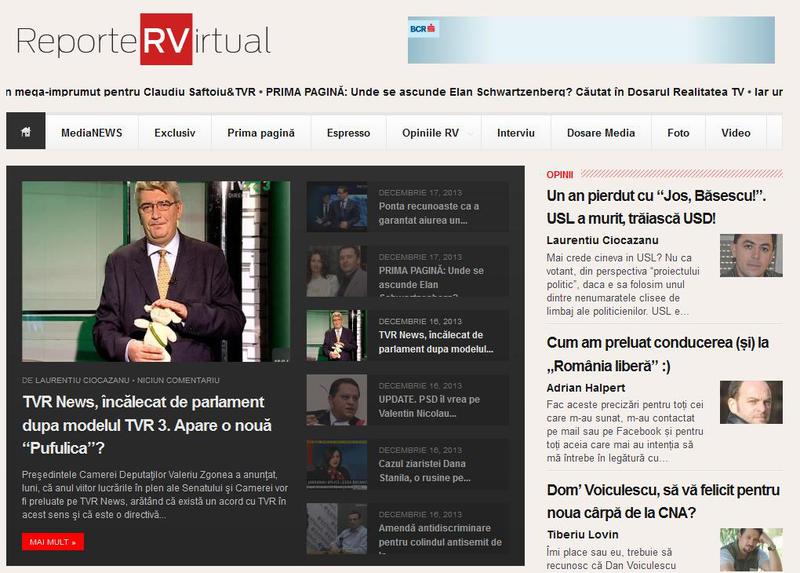Viewport: 800px width, 573px height.
Task: Click ticker headline about Claudiu Saftoiu&TVR
Action: tap(131, 92)
